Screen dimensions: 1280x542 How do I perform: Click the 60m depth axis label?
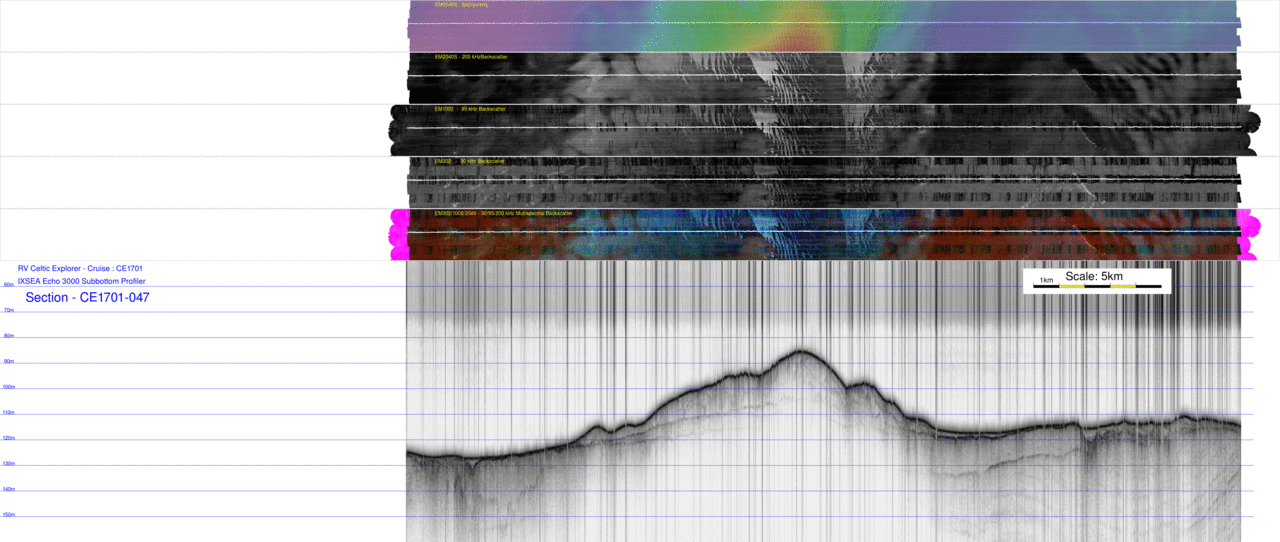point(9,285)
